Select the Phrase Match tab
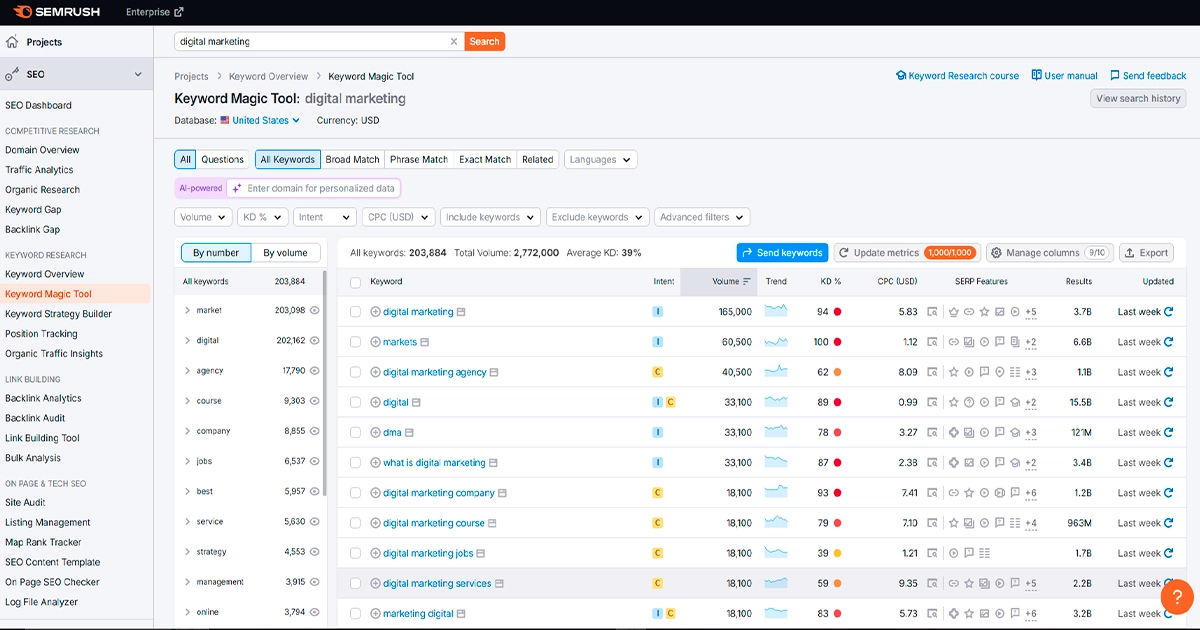Screen dimensions: 1200x630 pyautogui.click(x=419, y=160)
